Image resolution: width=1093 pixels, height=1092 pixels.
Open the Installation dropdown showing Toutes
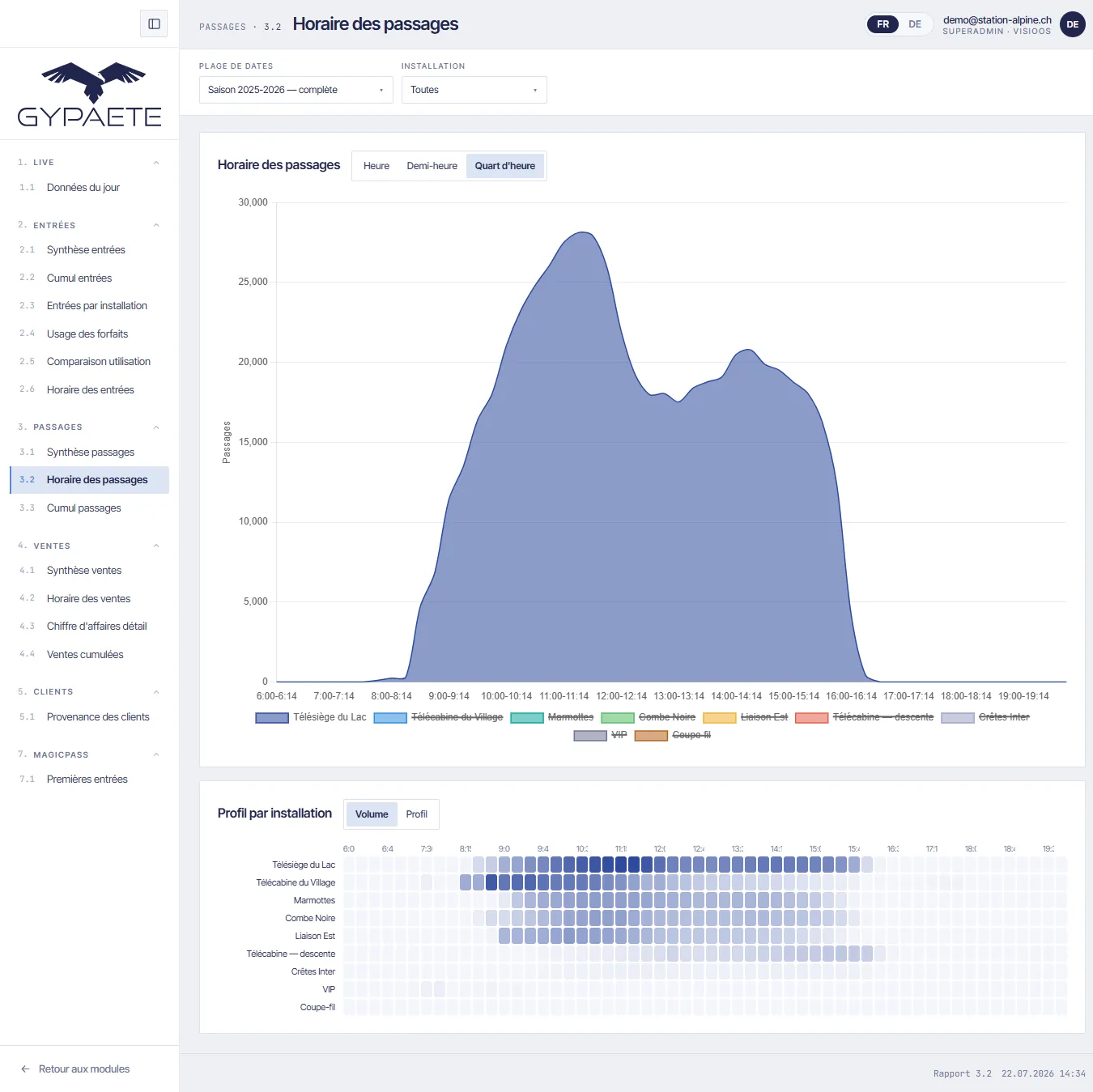click(474, 90)
